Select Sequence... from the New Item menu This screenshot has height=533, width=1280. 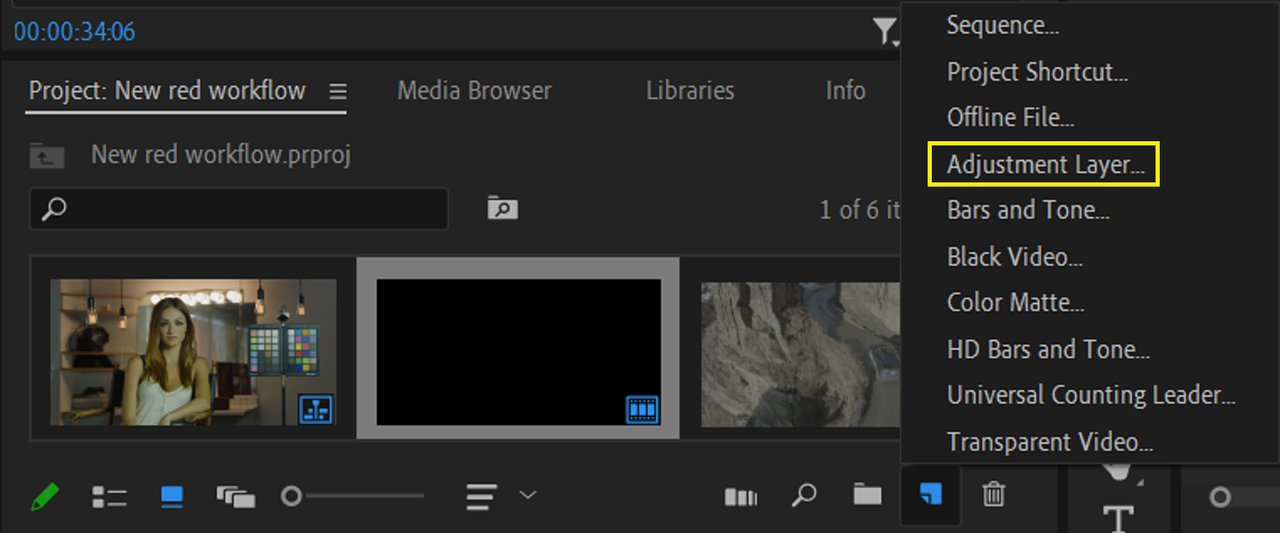point(1003,26)
